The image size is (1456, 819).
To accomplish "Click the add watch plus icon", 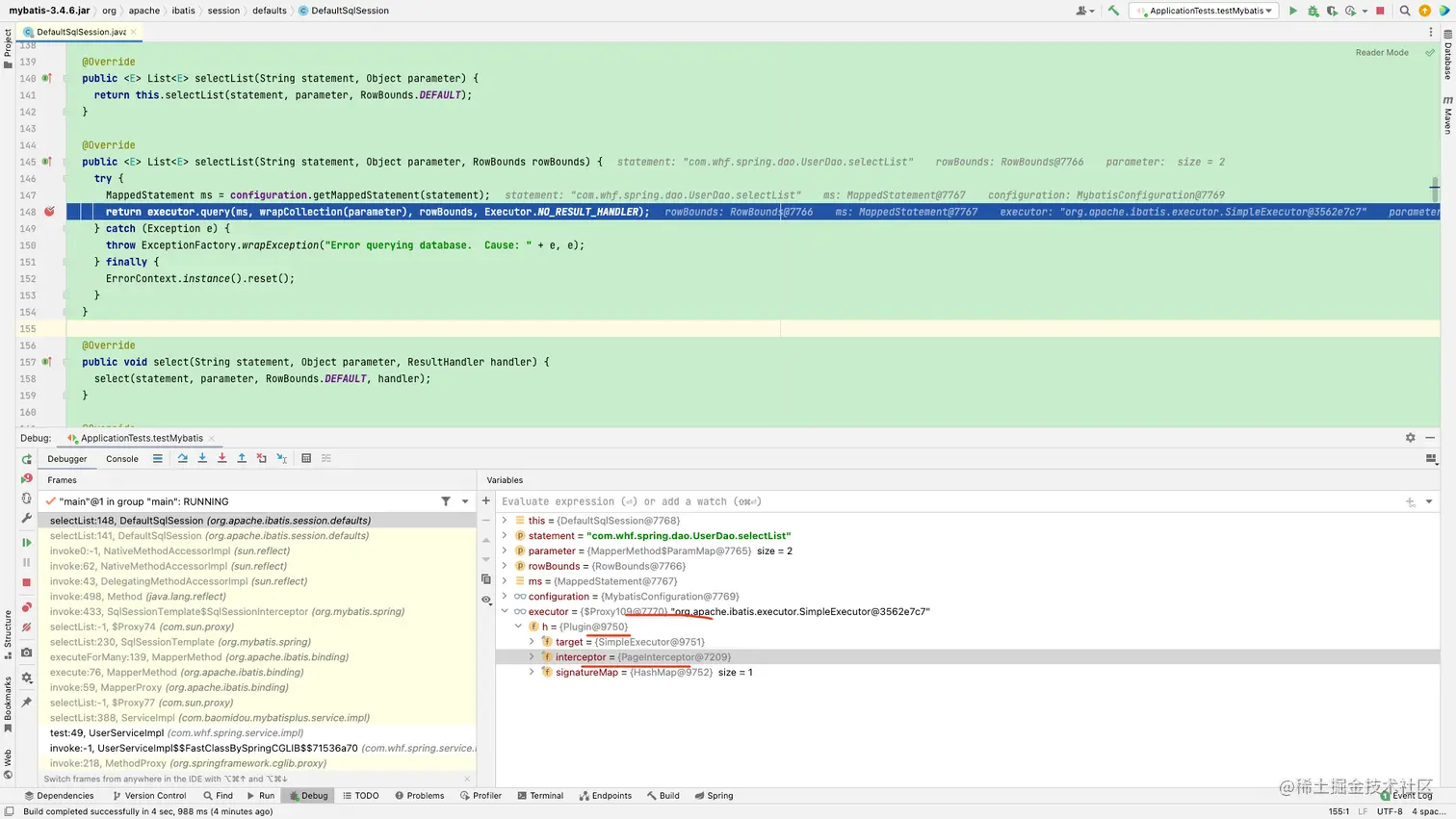I will click(x=486, y=500).
